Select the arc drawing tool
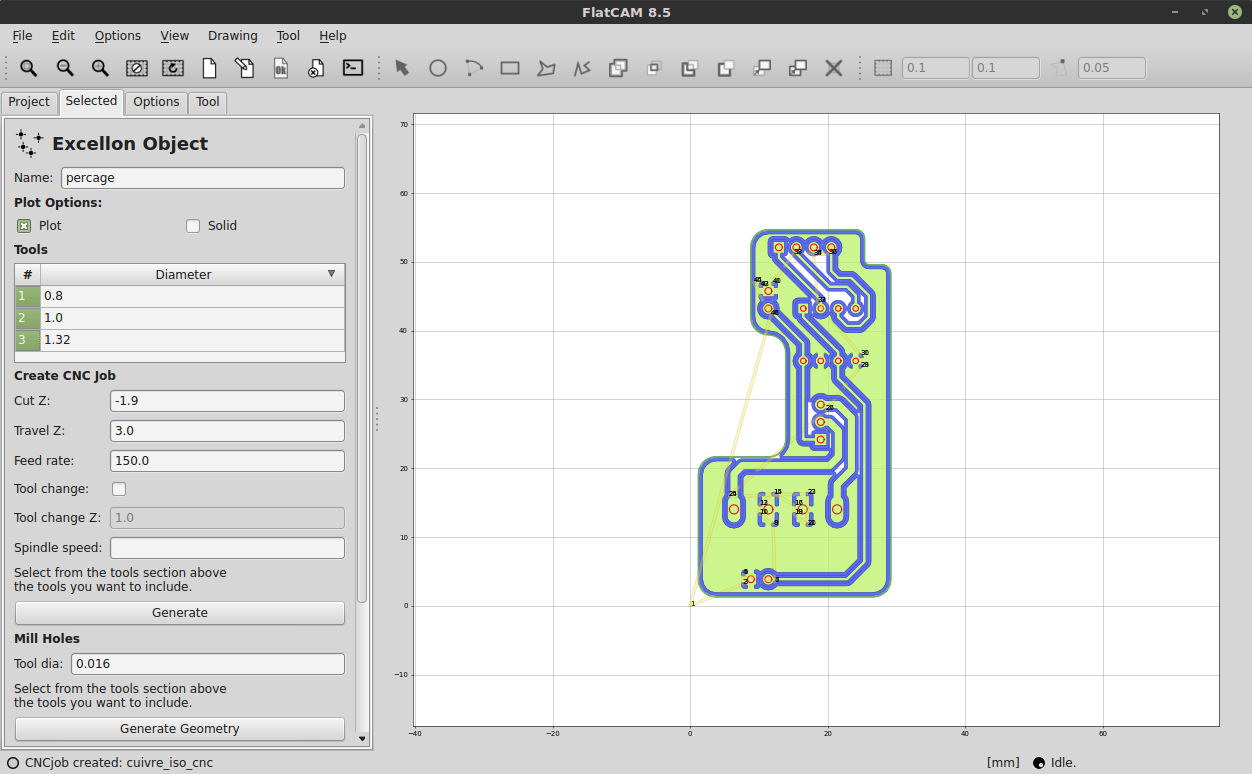The image size is (1252, 774). (474, 68)
